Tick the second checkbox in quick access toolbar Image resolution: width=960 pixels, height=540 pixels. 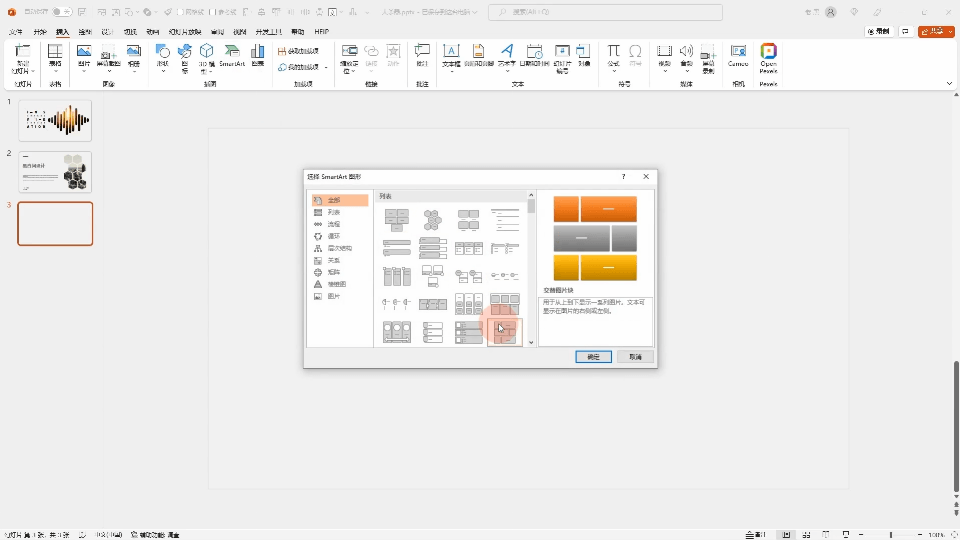coord(212,12)
